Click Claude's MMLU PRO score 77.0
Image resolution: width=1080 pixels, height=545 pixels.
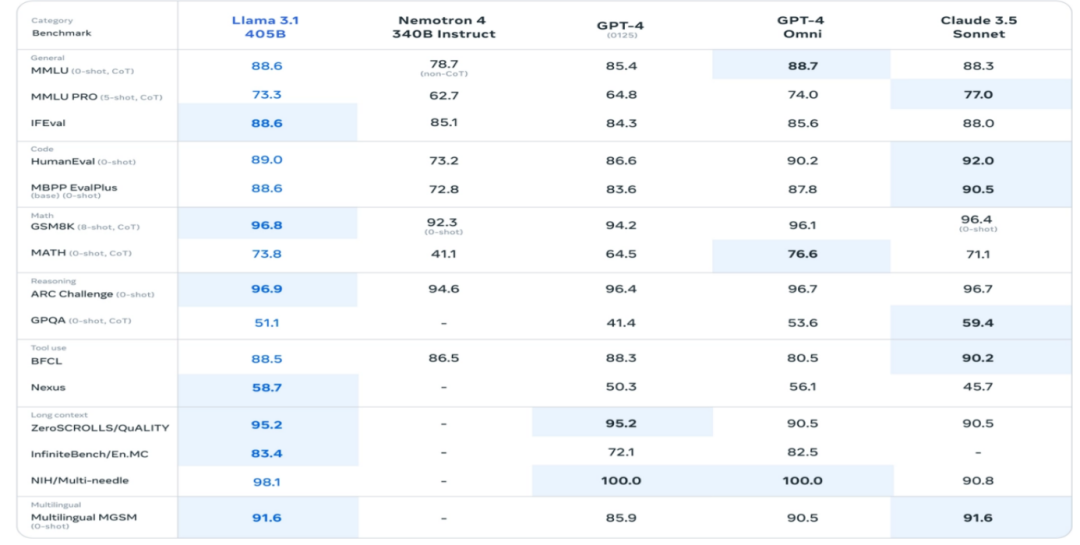[x=978, y=95]
